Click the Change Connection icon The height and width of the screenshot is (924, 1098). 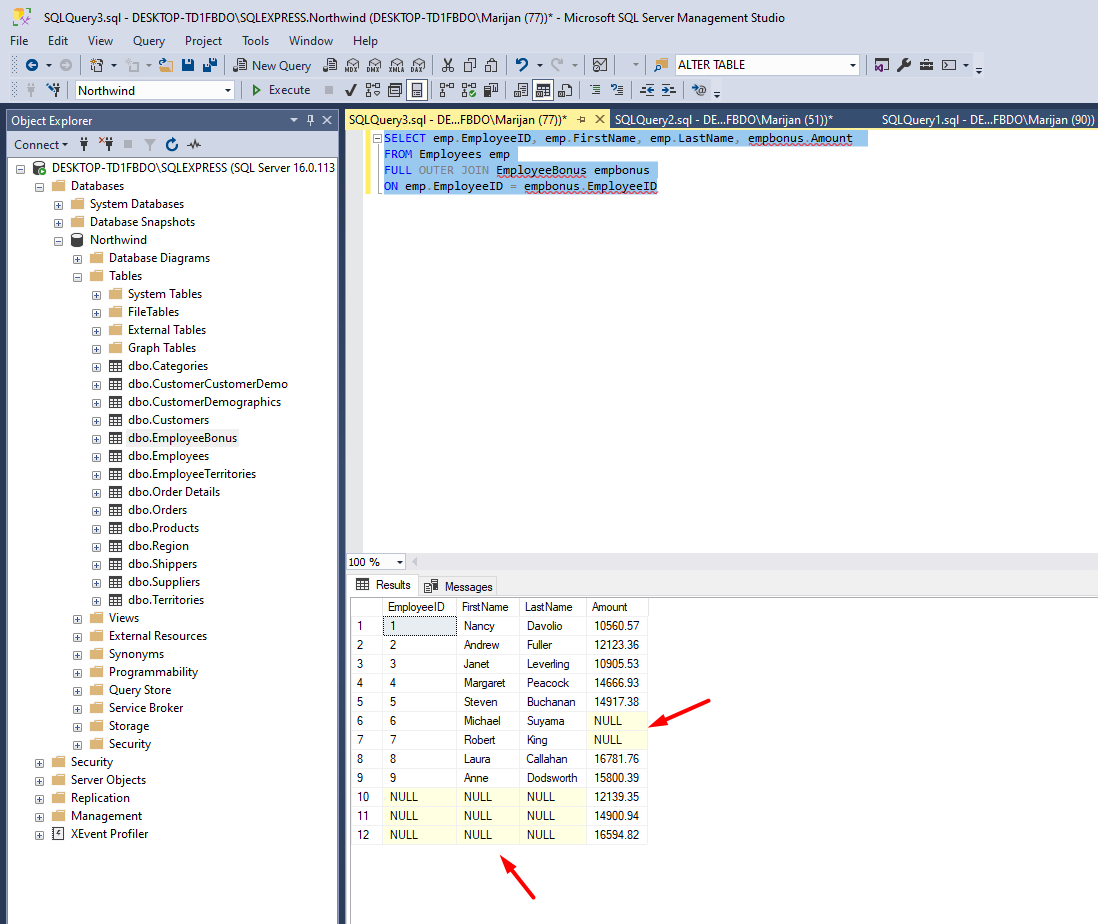[x=53, y=90]
